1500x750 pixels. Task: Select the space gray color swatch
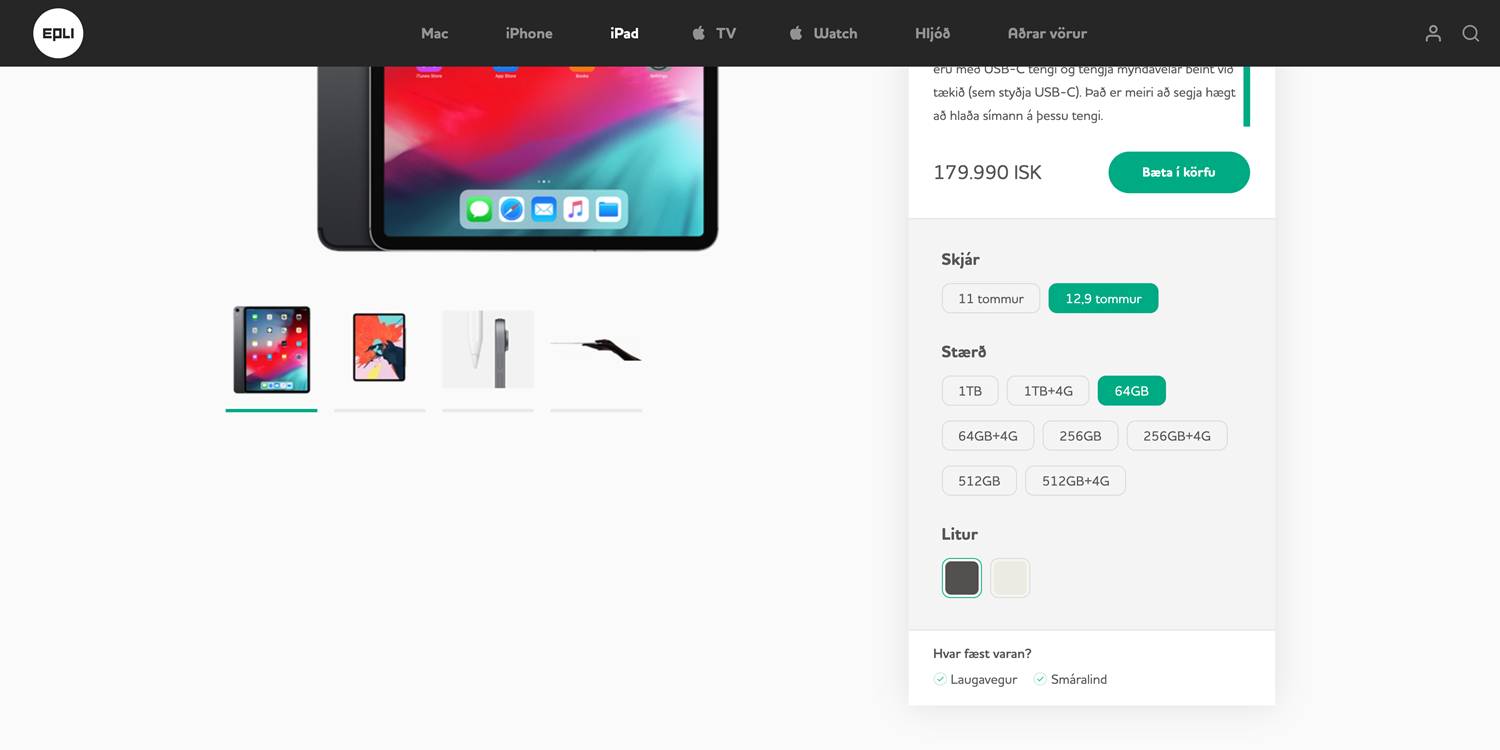pyautogui.click(x=962, y=578)
